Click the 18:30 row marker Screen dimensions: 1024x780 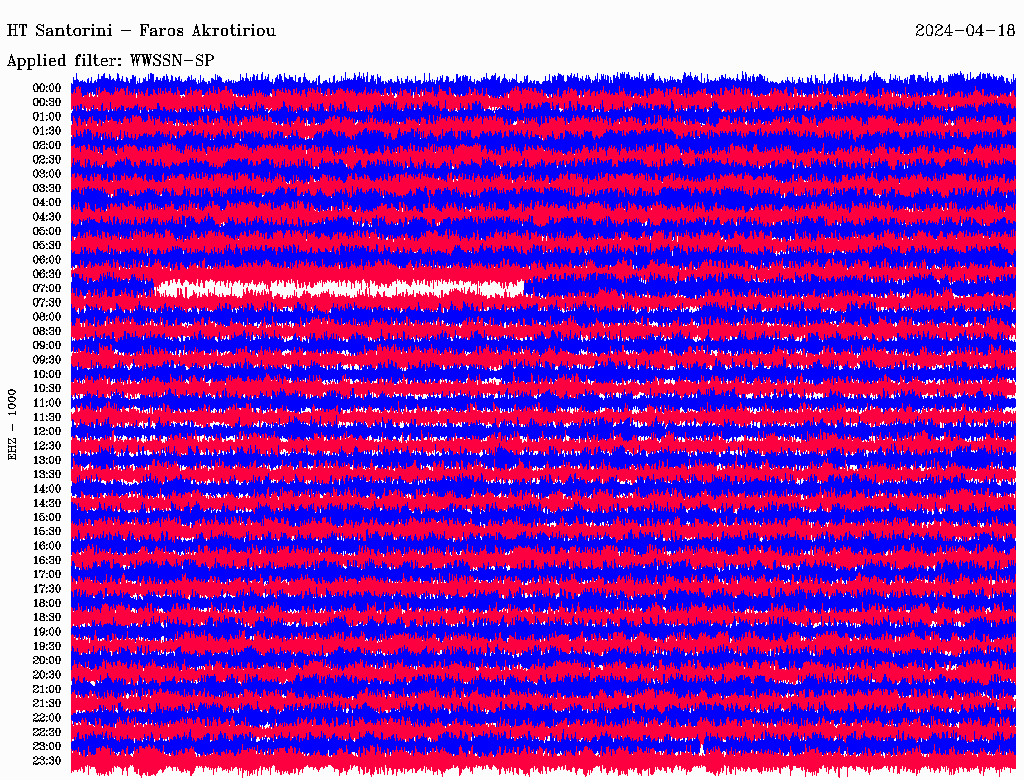pos(47,617)
